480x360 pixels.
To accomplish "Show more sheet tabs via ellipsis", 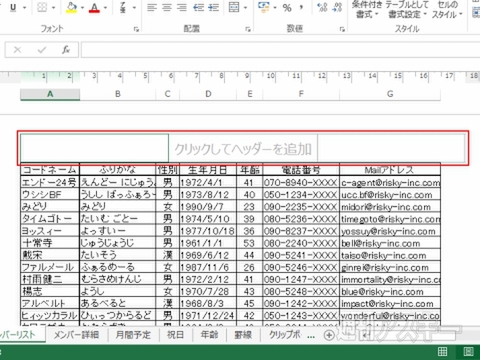I will click(311, 337).
